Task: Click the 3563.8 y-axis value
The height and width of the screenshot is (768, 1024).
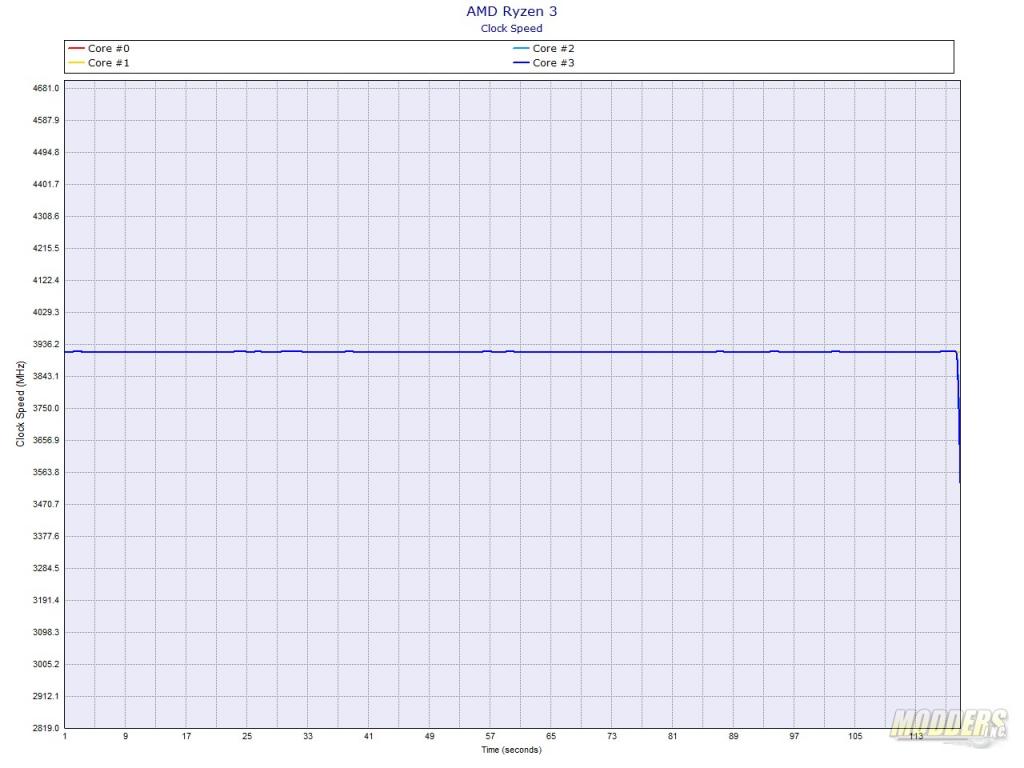Action: point(46,472)
